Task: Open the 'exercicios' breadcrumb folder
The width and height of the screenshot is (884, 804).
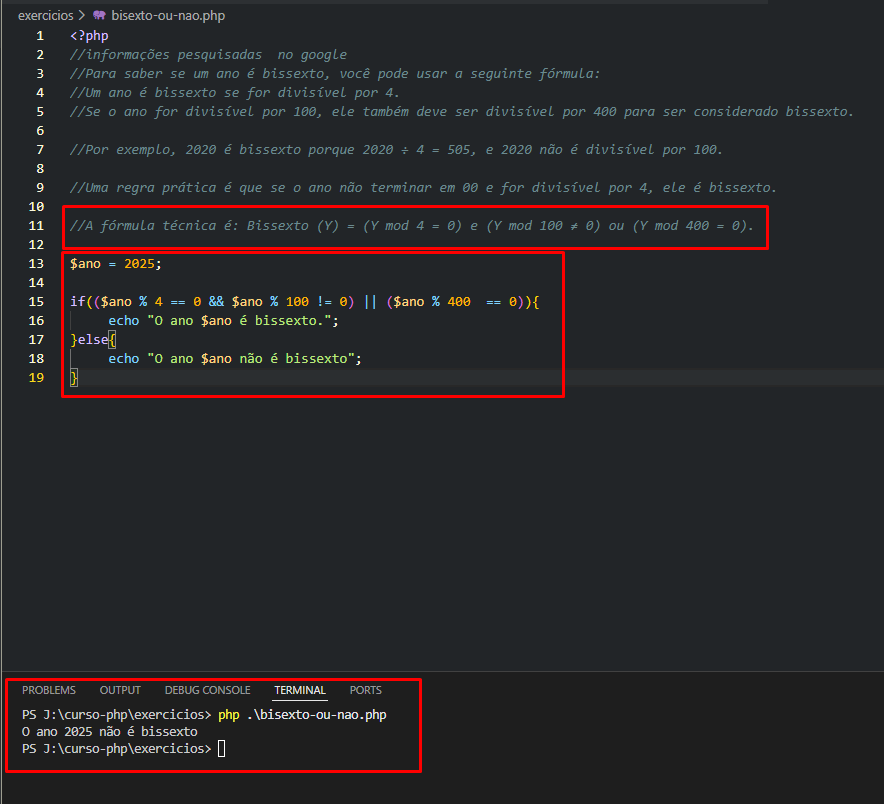Action: click(46, 15)
